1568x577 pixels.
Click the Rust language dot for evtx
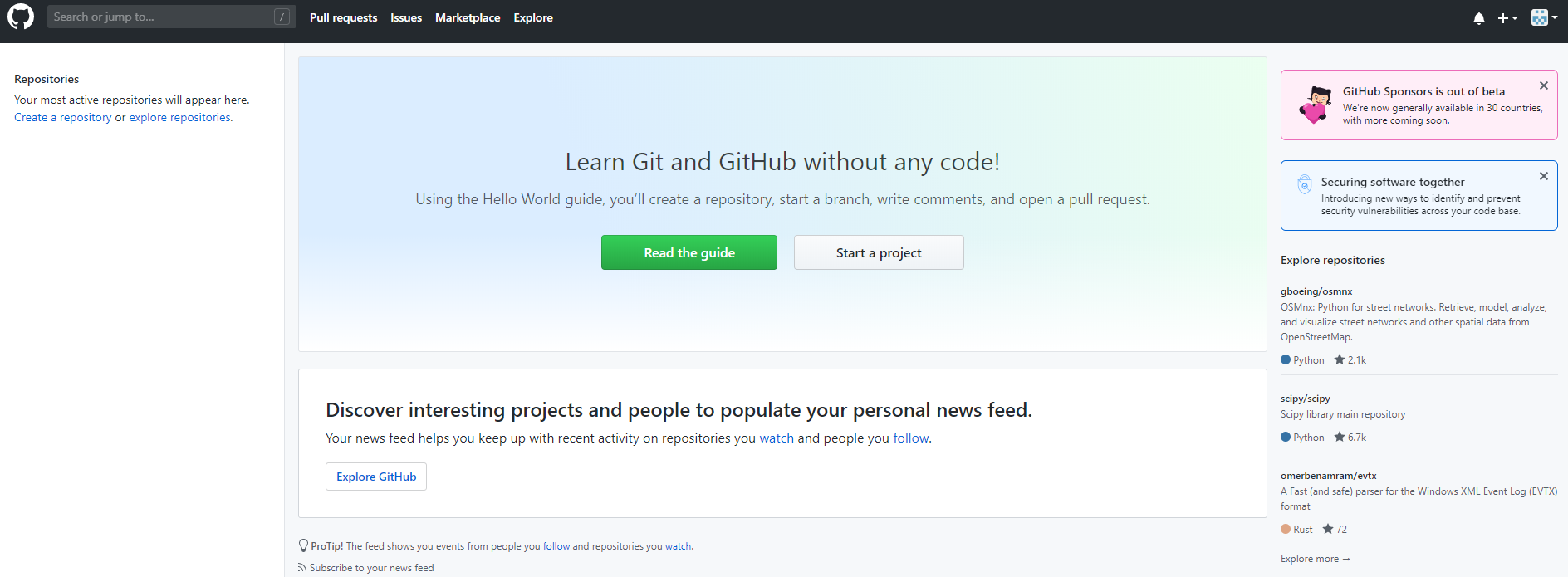(x=1286, y=529)
